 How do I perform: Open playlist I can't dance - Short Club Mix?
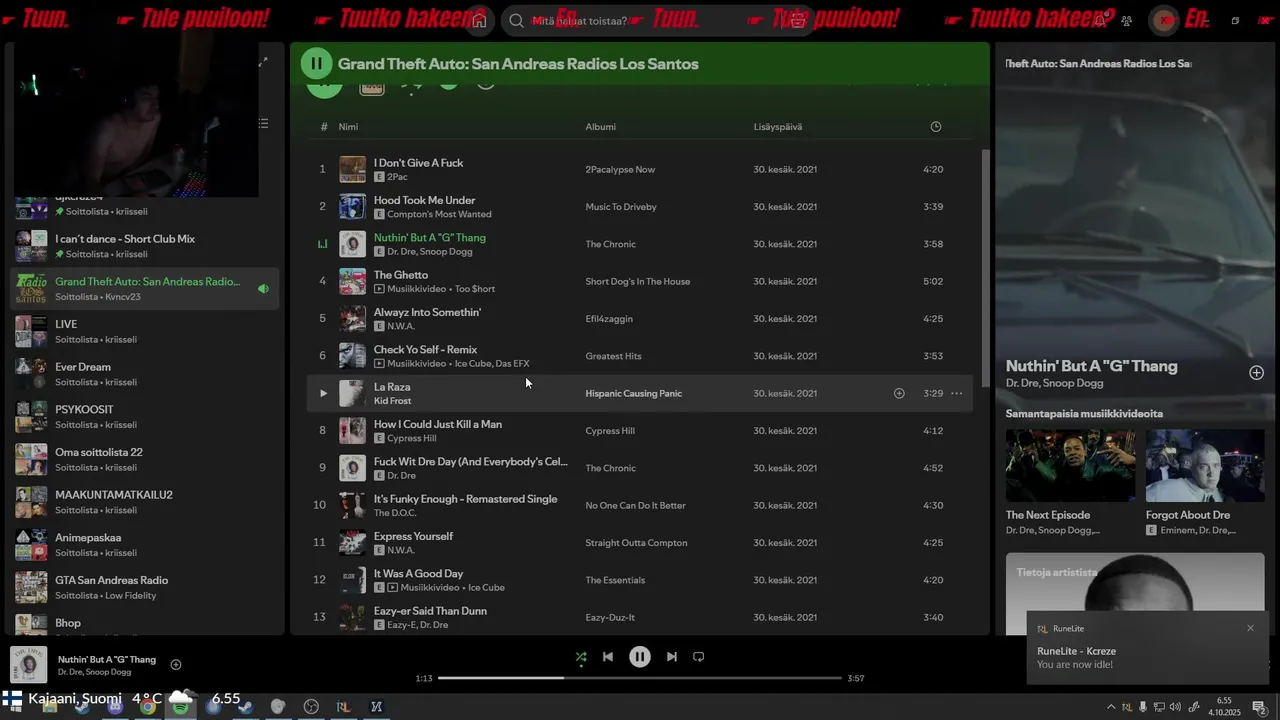pyautogui.click(x=145, y=246)
